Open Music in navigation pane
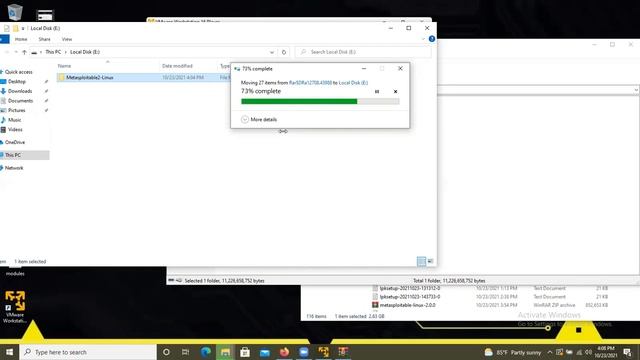This screenshot has width=640, height=360. [14, 120]
